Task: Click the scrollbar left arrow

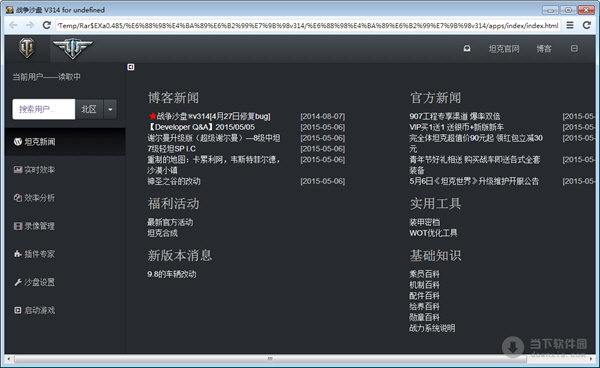Action: pyautogui.click(x=9, y=359)
